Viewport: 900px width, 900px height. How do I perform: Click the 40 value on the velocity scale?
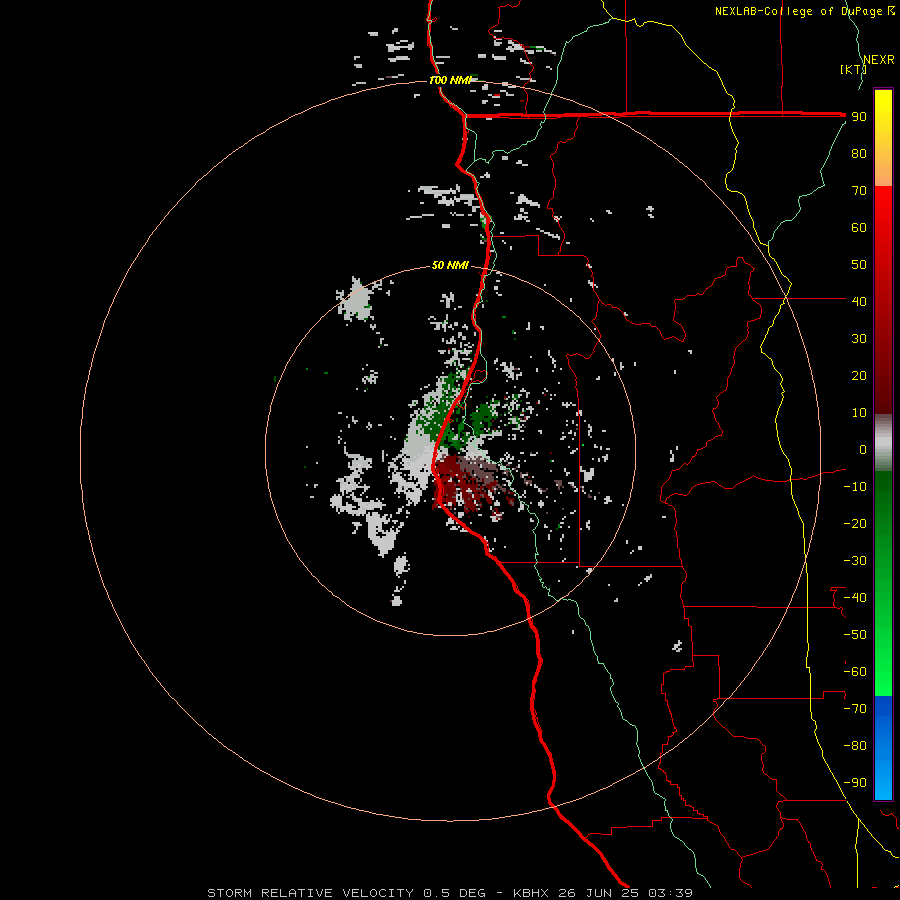click(859, 301)
